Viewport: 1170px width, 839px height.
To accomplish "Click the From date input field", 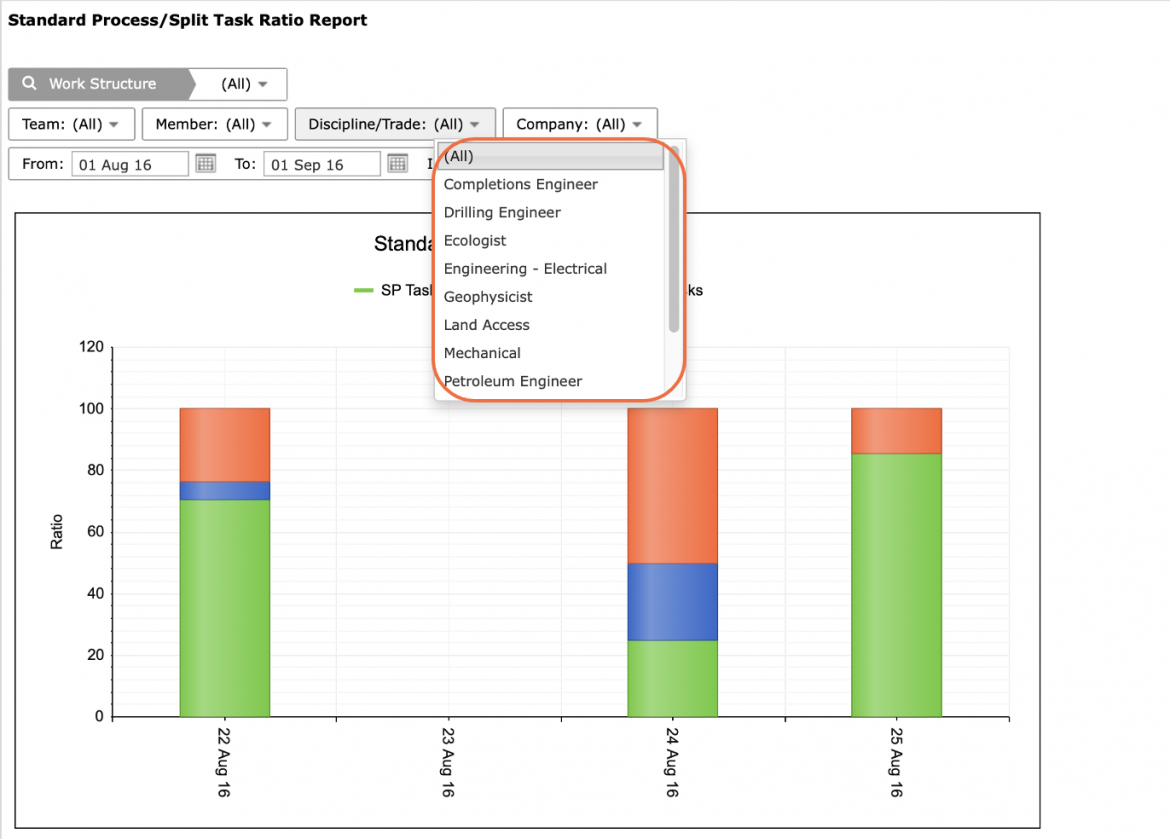I will (x=130, y=164).
